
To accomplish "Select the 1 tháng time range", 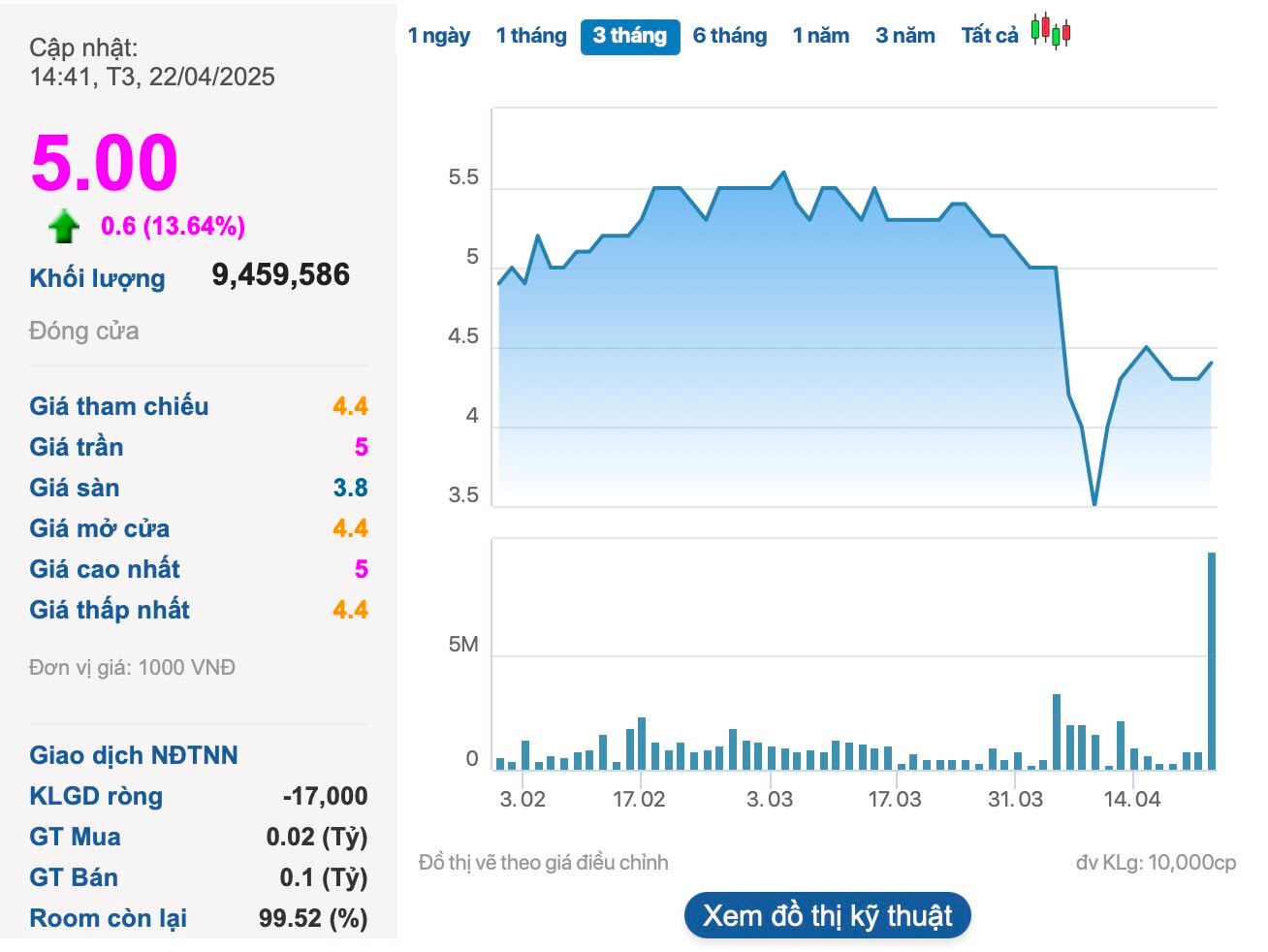I will tap(531, 36).
